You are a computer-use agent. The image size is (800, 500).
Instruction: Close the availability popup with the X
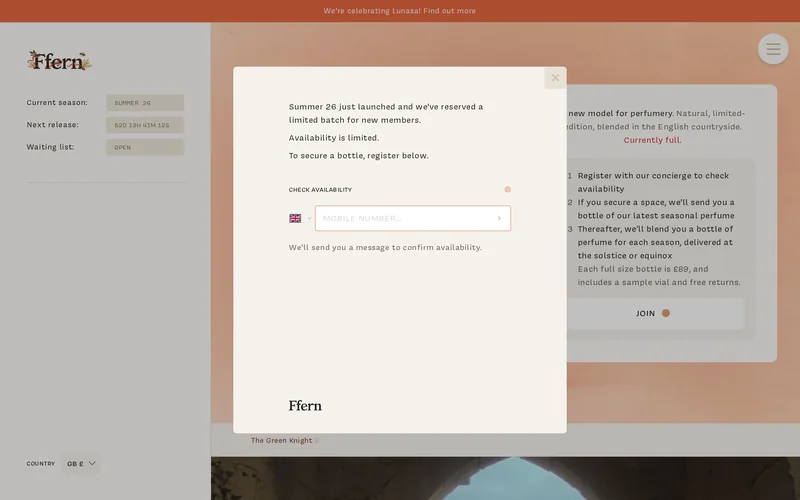point(555,78)
